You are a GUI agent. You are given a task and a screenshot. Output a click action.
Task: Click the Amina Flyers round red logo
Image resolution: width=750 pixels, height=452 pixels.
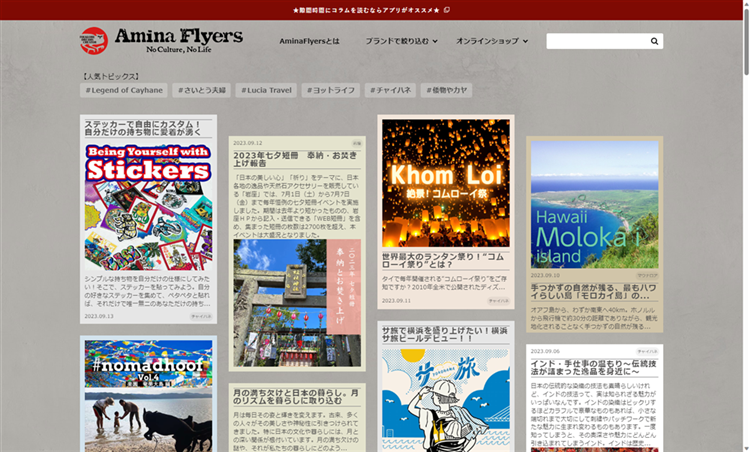(94, 41)
